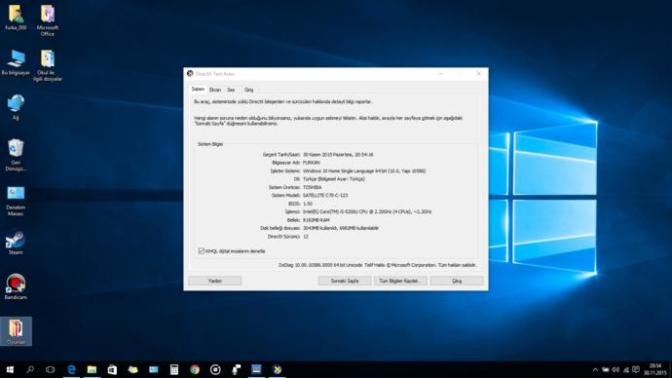Open the battery status tray icon
The height and width of the screenshot is (378, 672).
605,370
